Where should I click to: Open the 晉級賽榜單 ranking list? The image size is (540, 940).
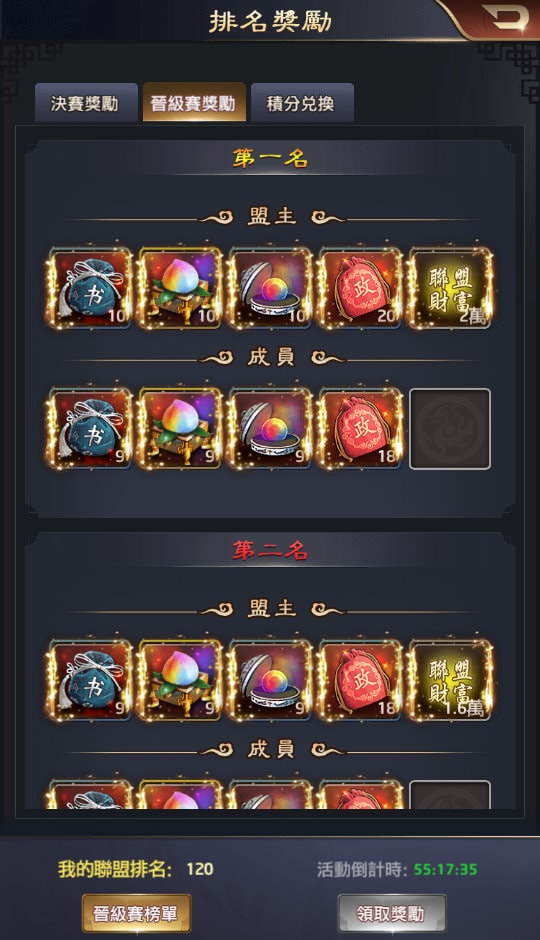[136, 913]
